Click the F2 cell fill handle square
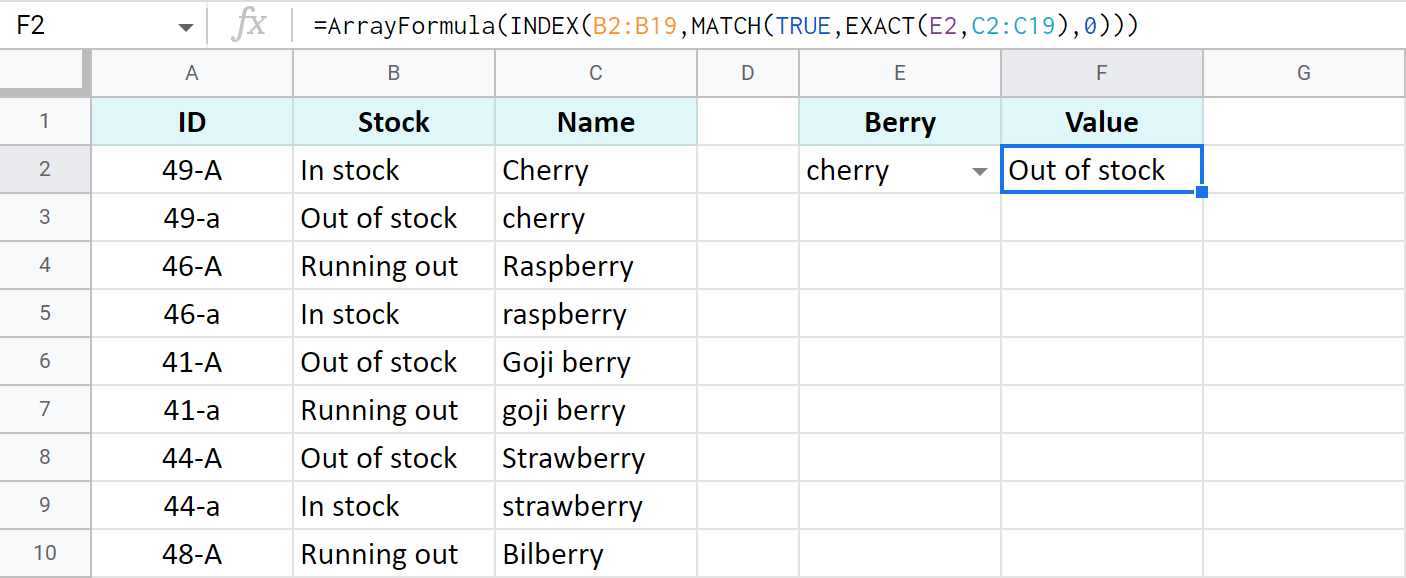This screenshot has width=1406, height=578. [x=1201, y=191]
